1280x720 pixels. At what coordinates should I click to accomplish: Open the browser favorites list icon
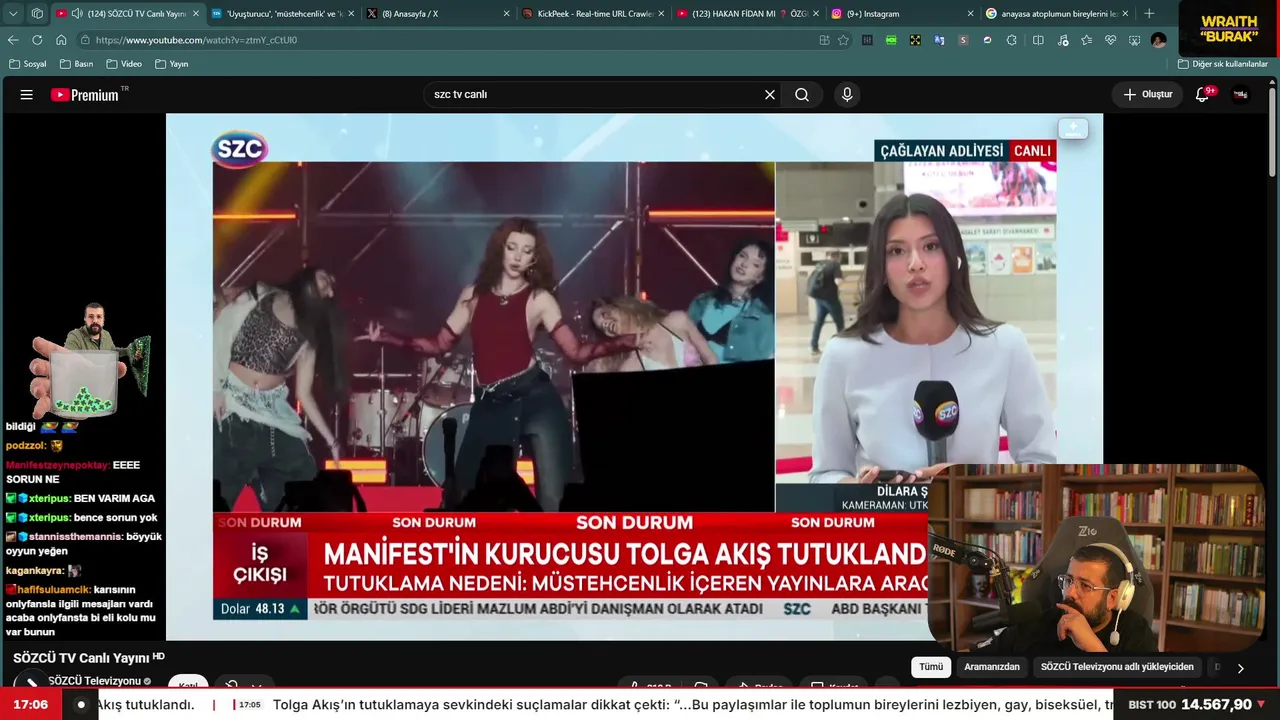tap(1086, 40)
